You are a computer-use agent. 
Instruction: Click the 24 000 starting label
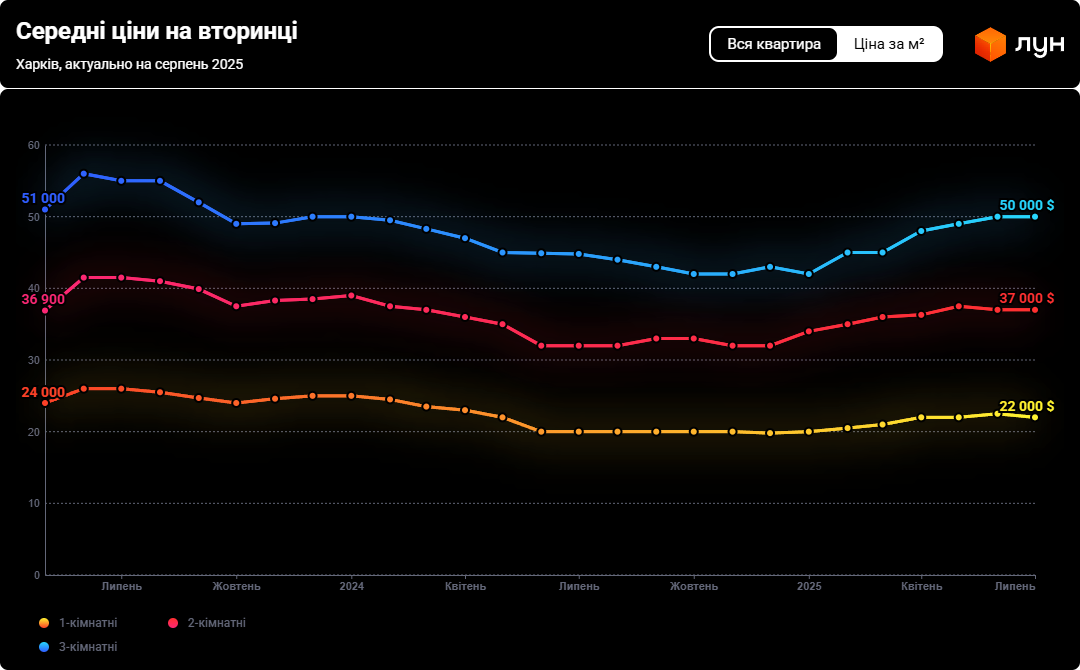click(x=43, y=392)
